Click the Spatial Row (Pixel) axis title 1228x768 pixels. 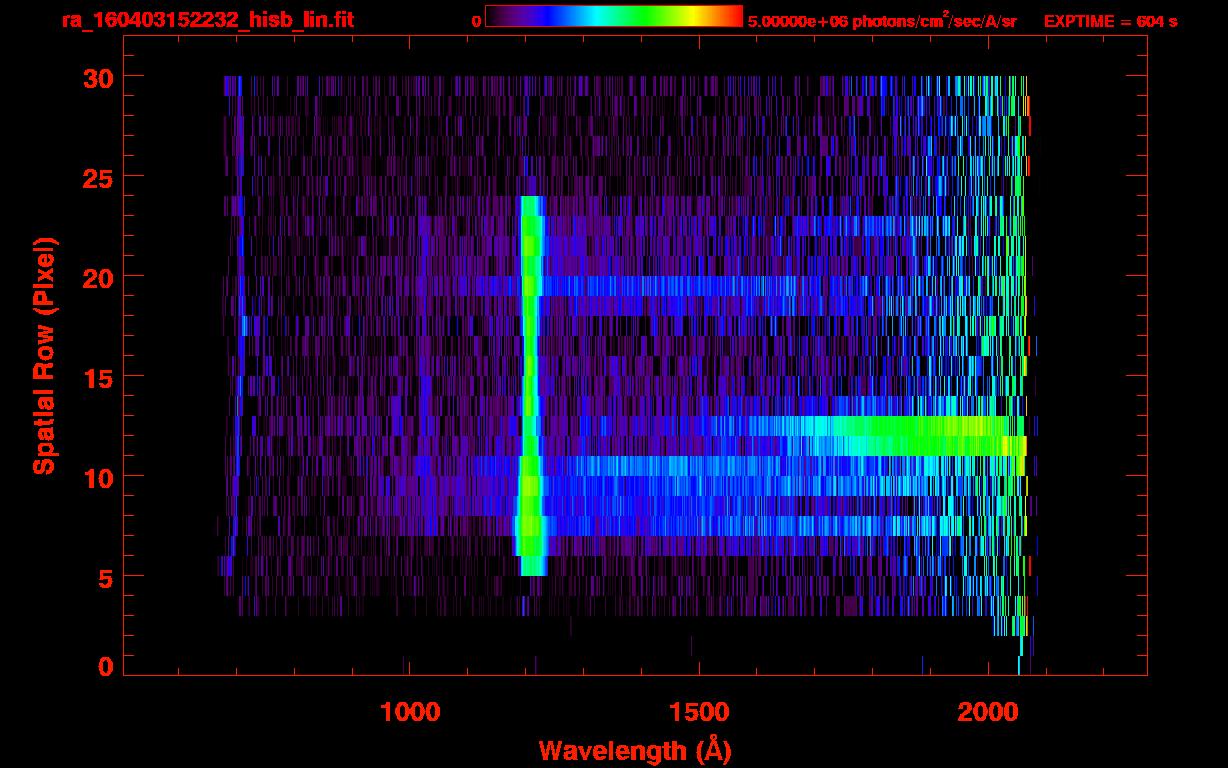tap(43, 355)
